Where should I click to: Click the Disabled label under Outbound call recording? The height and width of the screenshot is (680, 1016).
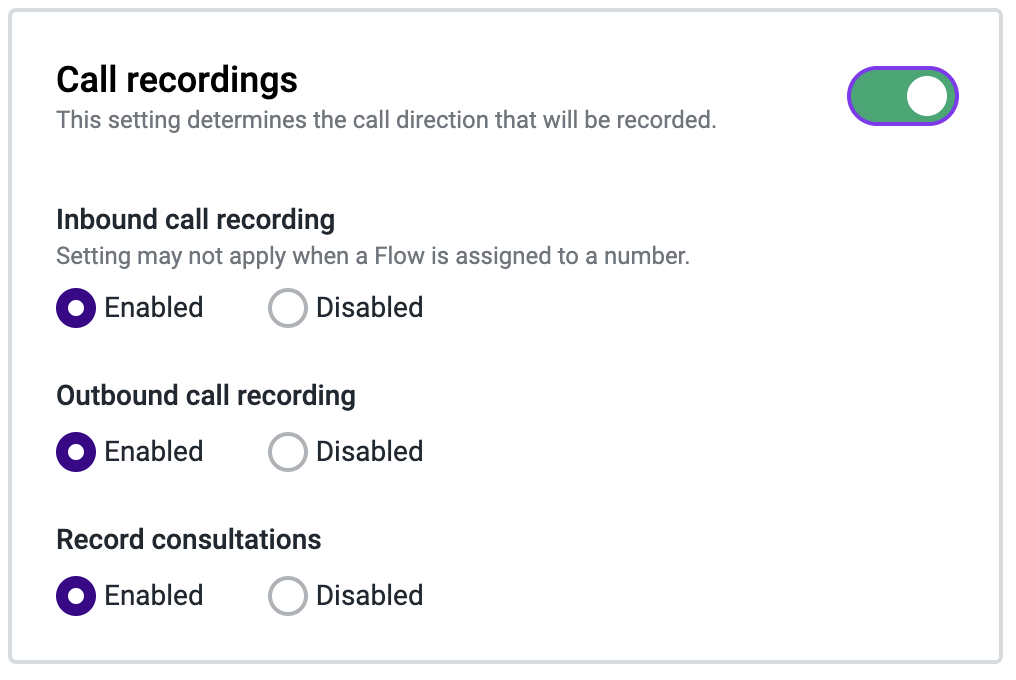coord(369,452)
